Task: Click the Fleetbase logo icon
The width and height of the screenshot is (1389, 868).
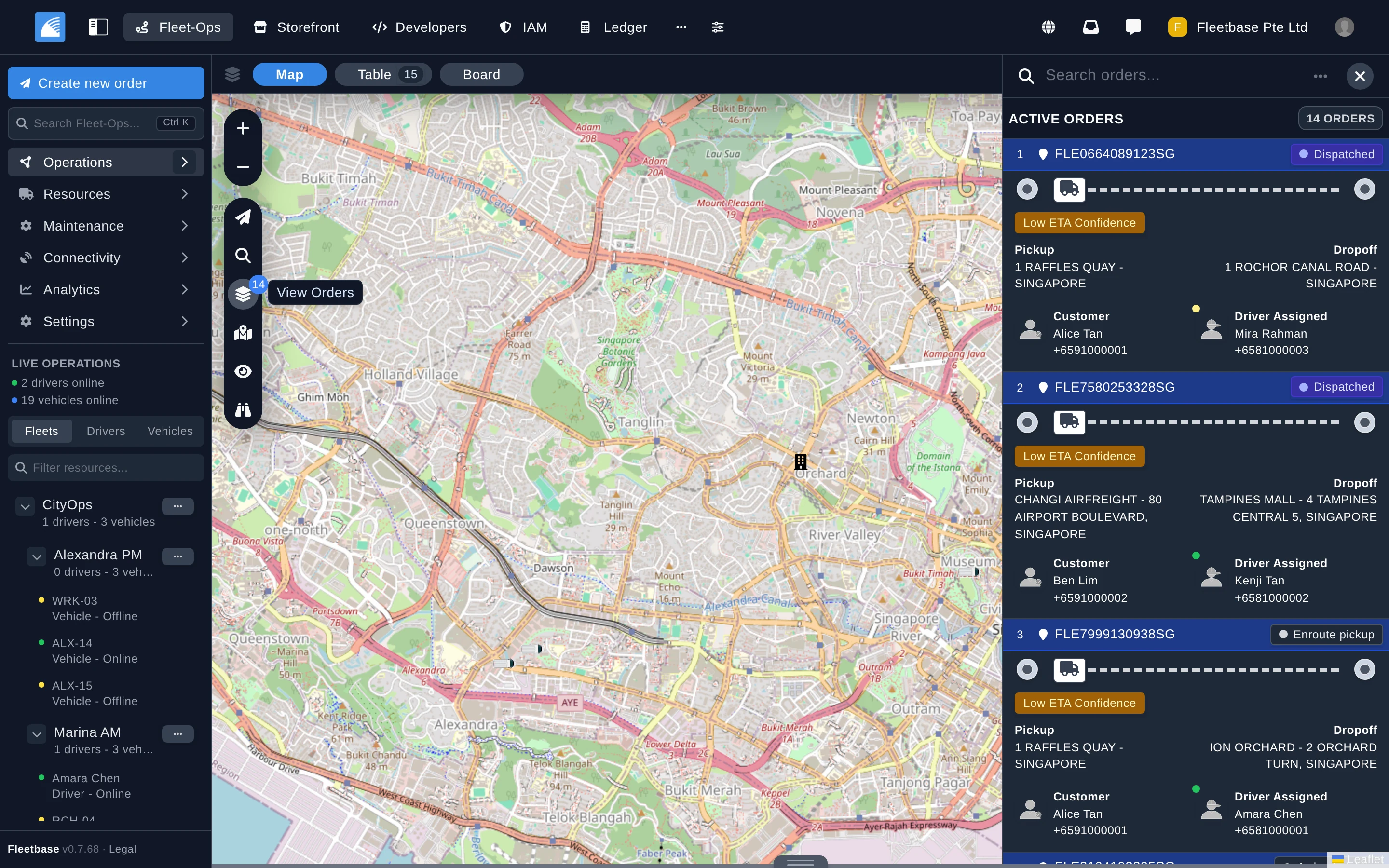Action: point(50,27)
